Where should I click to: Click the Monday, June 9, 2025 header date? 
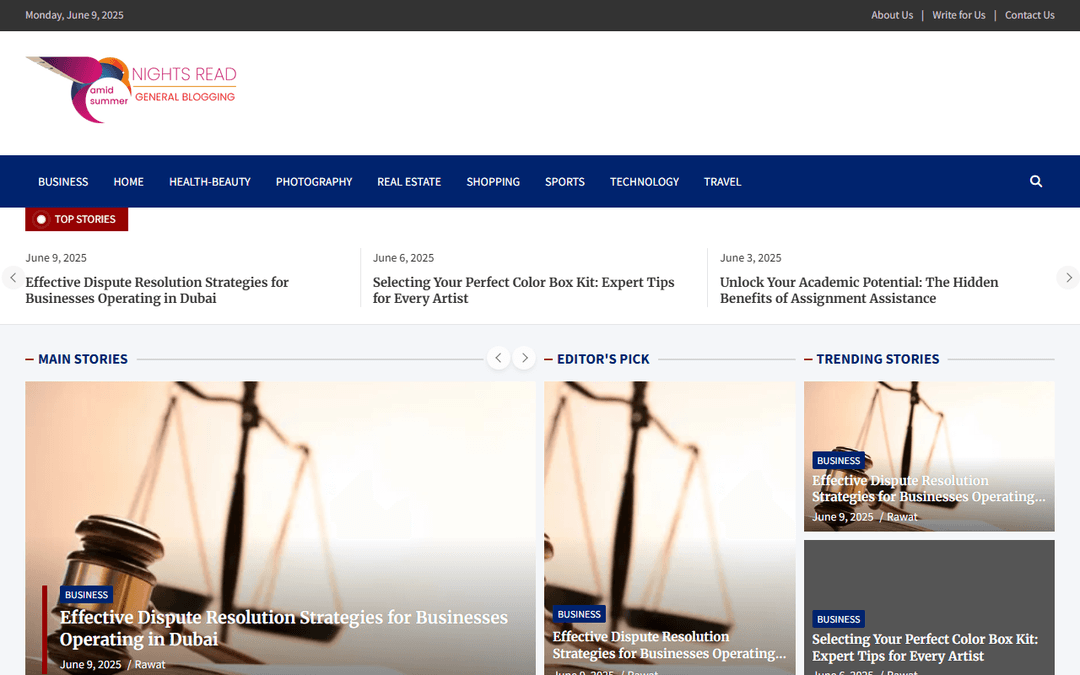tap(74, 15)
